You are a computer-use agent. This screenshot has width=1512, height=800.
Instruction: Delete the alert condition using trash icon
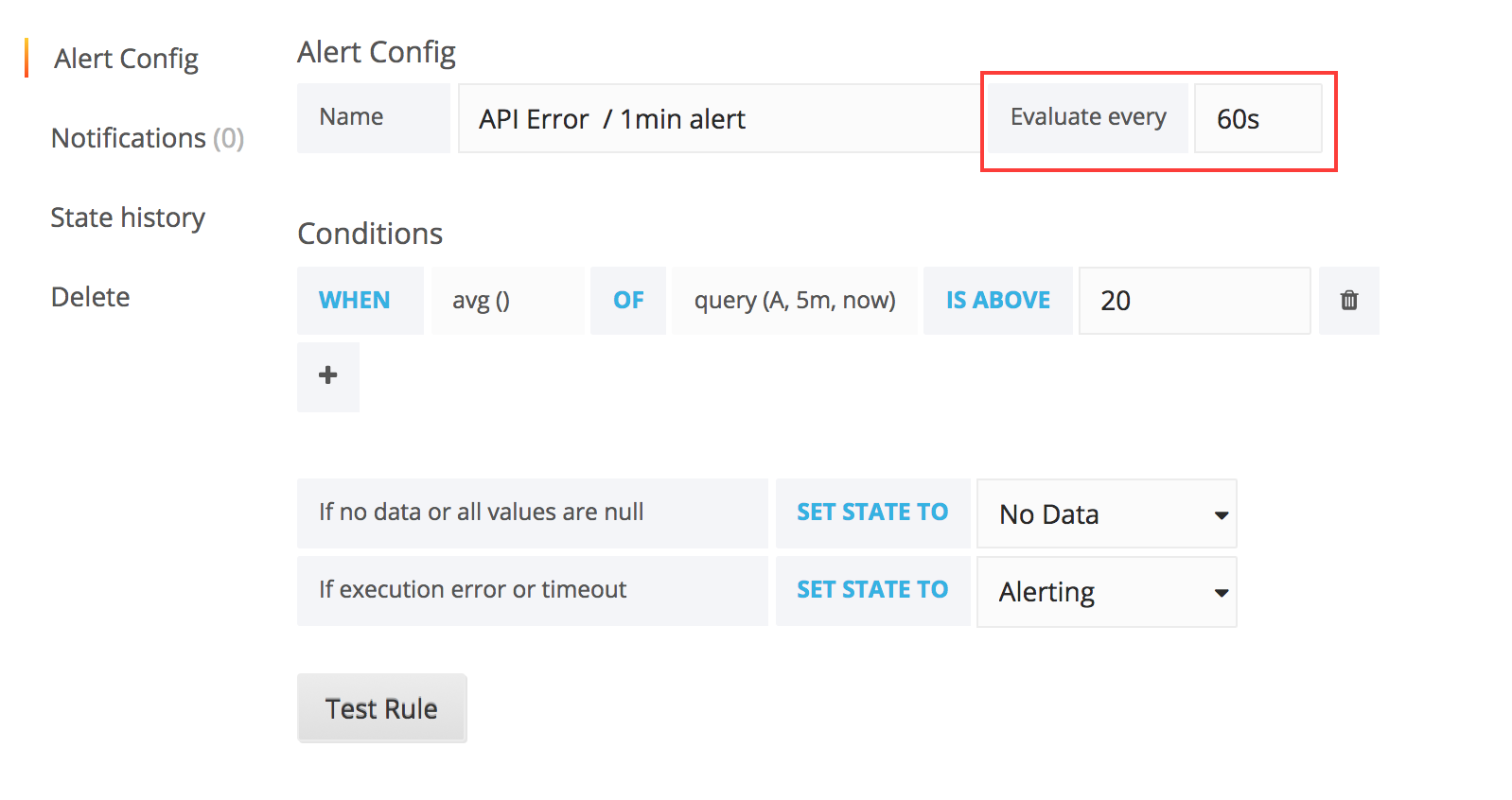[1347, 300]
